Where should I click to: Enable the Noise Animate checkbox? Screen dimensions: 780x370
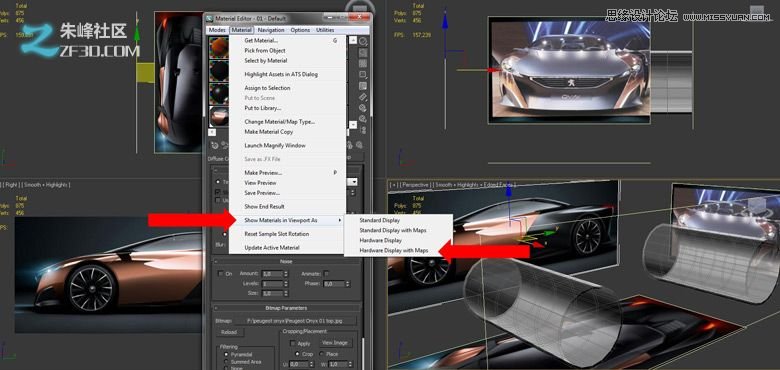(x=326, y=274)
